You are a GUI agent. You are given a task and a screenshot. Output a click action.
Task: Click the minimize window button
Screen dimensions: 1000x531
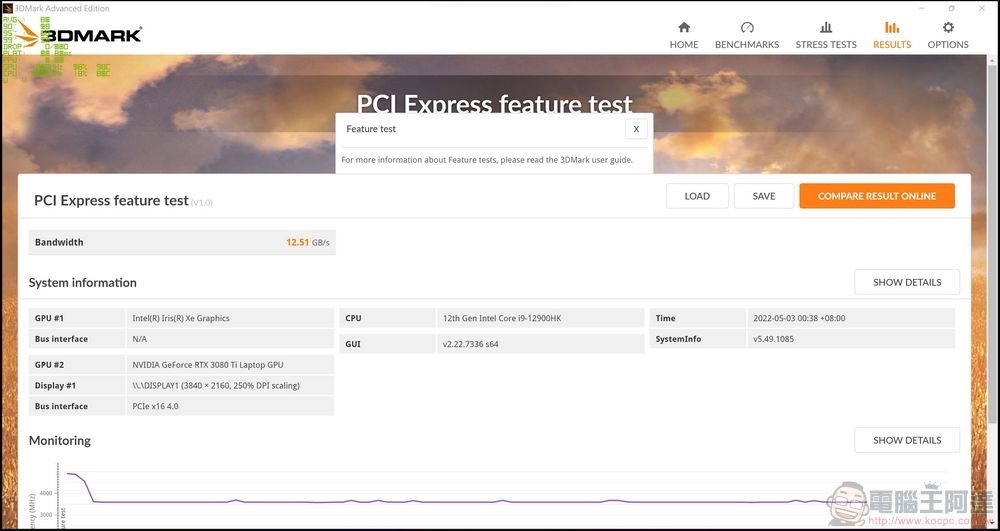point(923,8)
